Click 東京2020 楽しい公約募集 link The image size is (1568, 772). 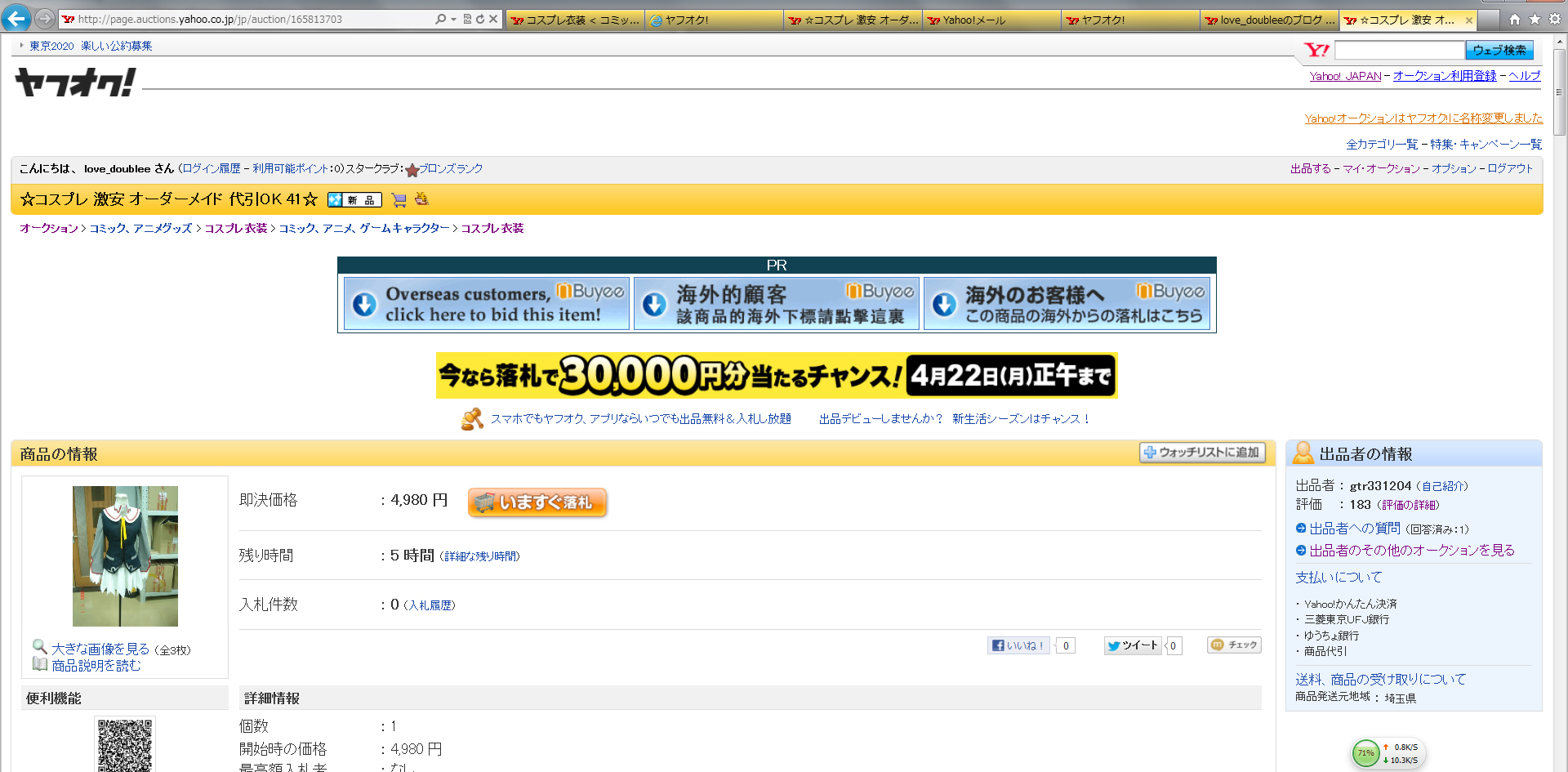coord(91,46)
